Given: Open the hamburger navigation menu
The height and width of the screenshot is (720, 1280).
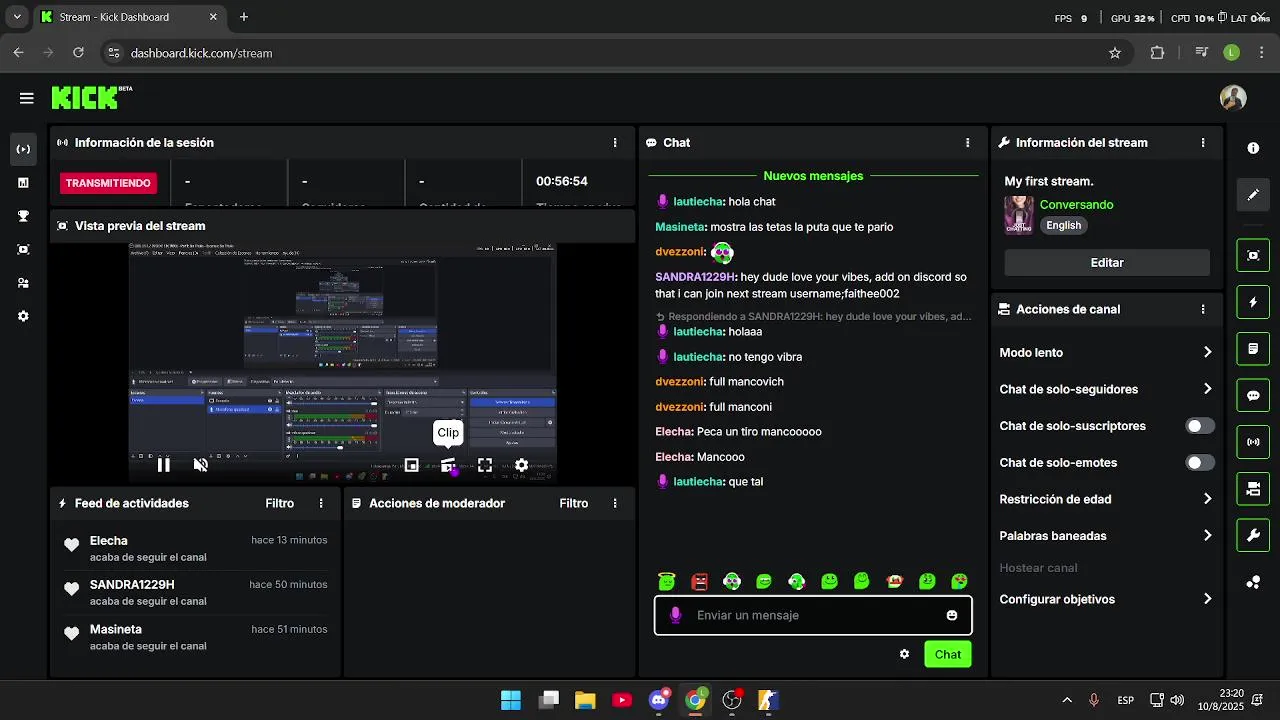Looking at the screenshot, I should tap(26, 98).
